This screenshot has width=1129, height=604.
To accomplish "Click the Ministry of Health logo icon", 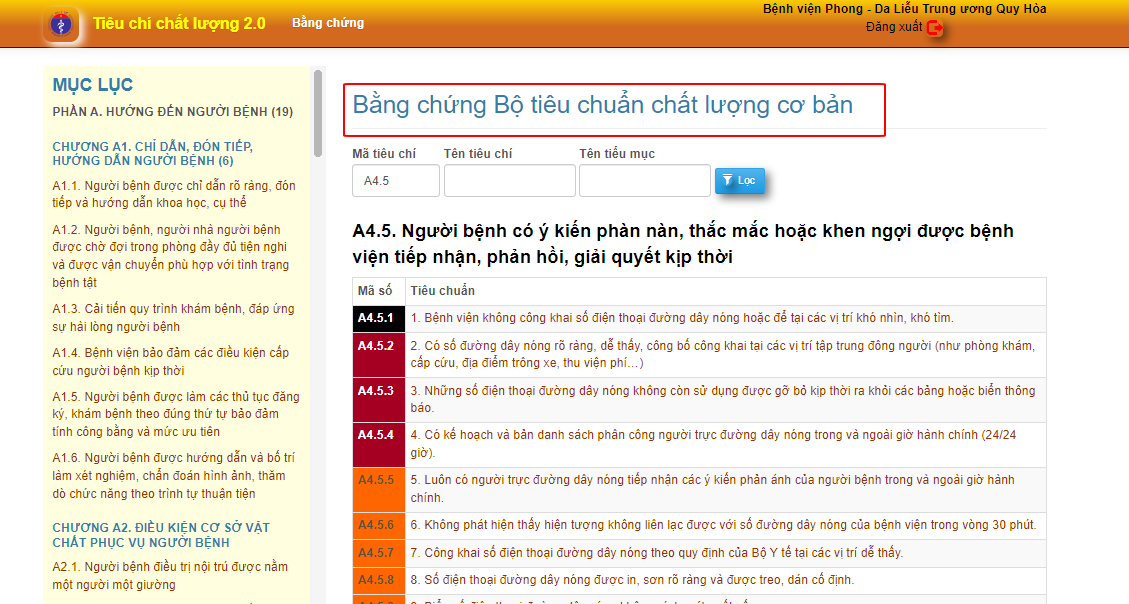I will [x=60, y=24].
